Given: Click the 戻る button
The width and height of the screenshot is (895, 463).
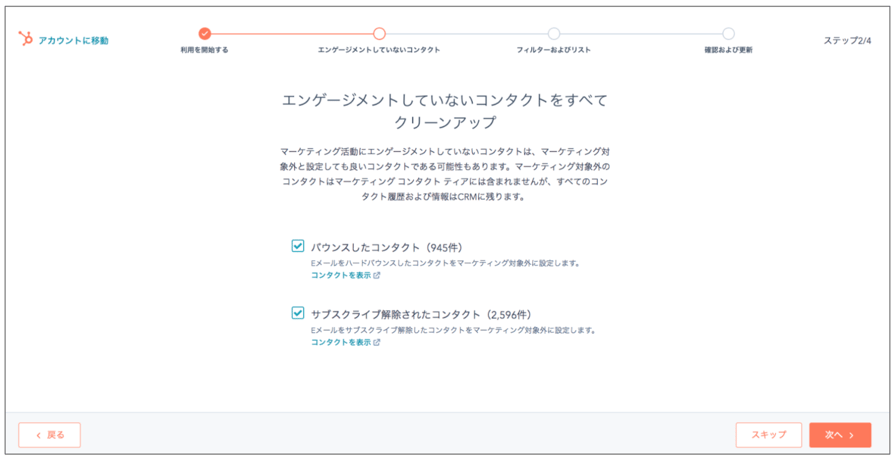Looking at the screenshot, I should [50, 435].
